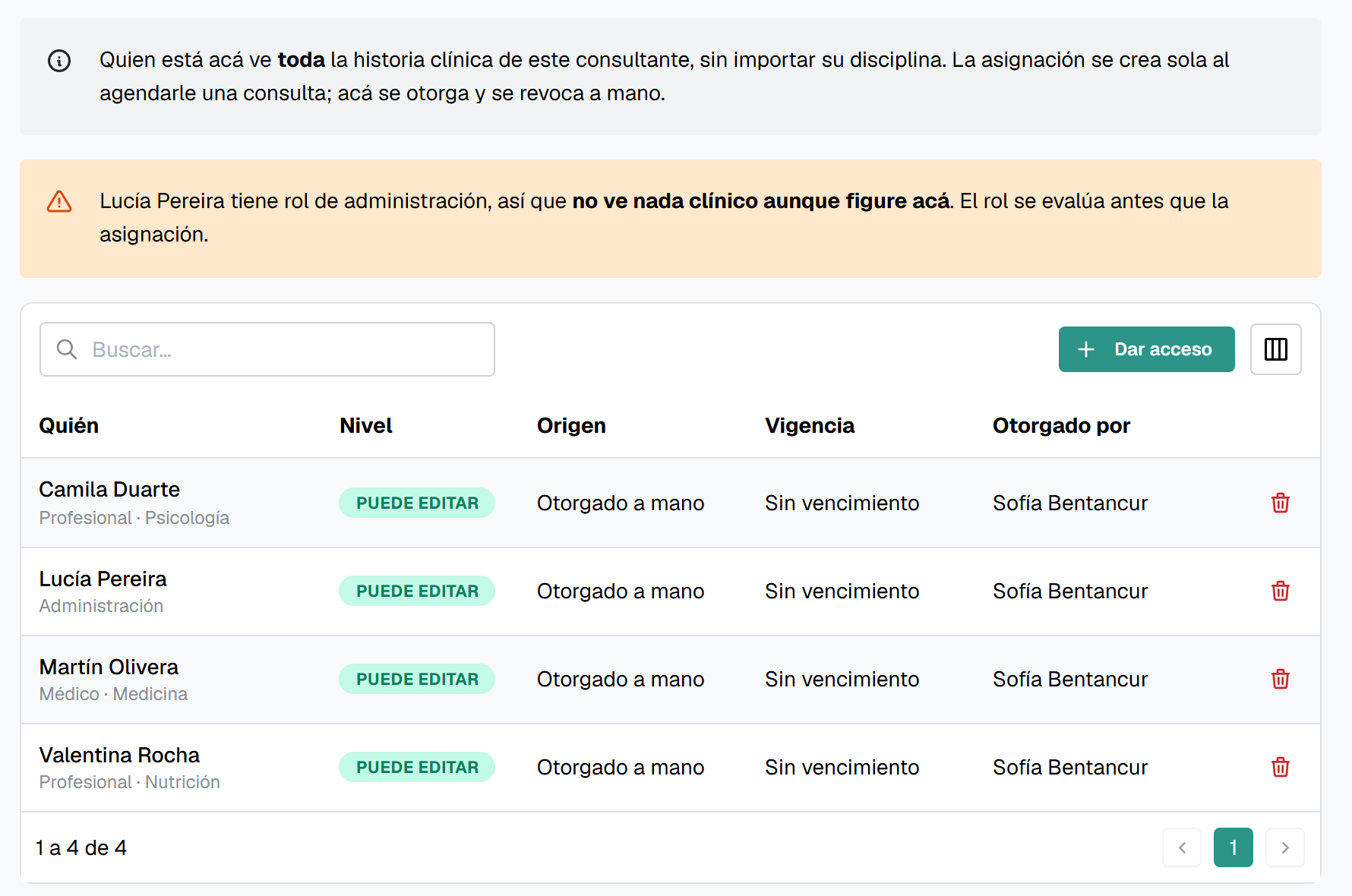1352x896 pixels.
Task: Sort by the Otorgado por column header
Action: pos(1061,425)
